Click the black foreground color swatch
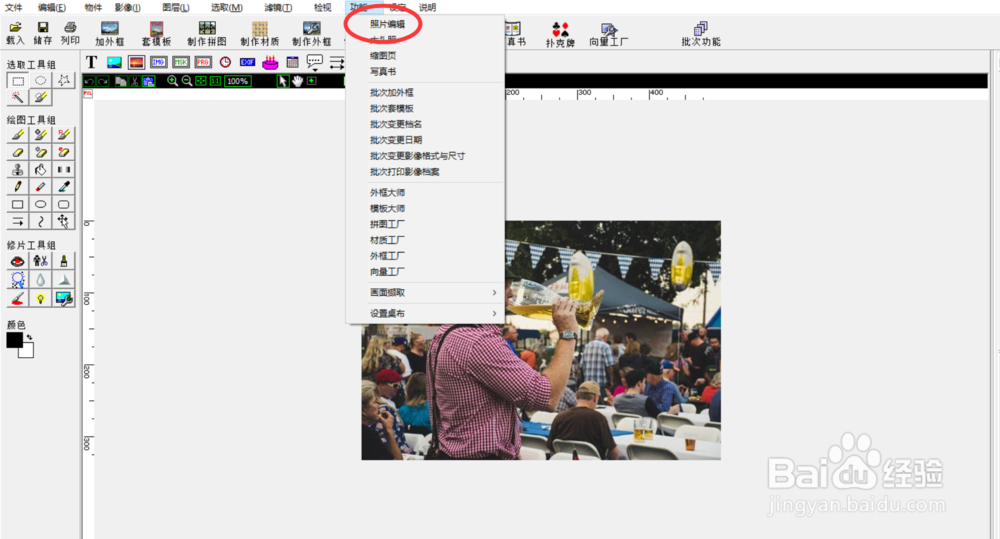The width and height of the screenshot is (1000, 539). (14, 340)
